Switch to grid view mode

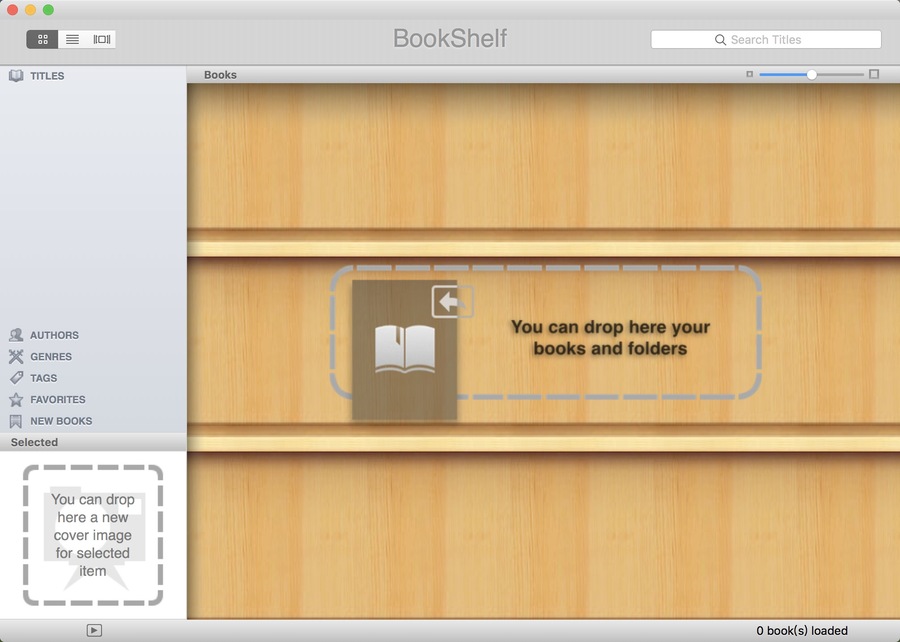coord(42,40)
